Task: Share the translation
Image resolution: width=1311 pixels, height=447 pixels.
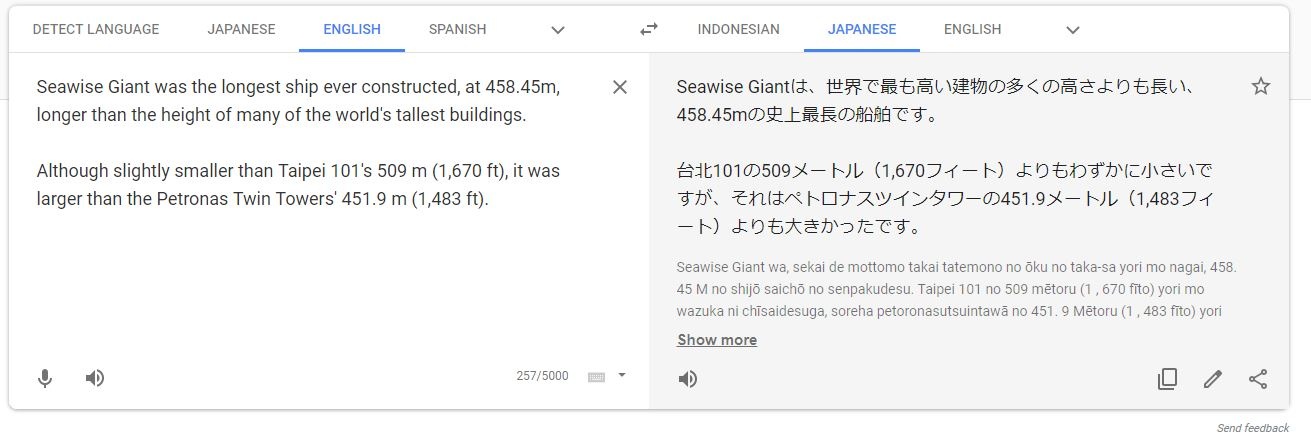Action: coord(1258,379)
